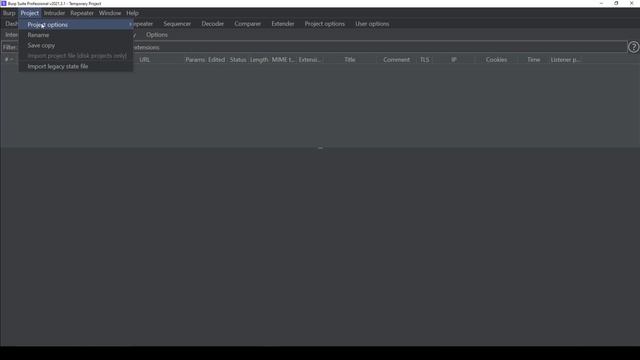Sort by IP column header
Image resolution: width=640 pixels, height=360 pixels.
[x=453, y=60]
